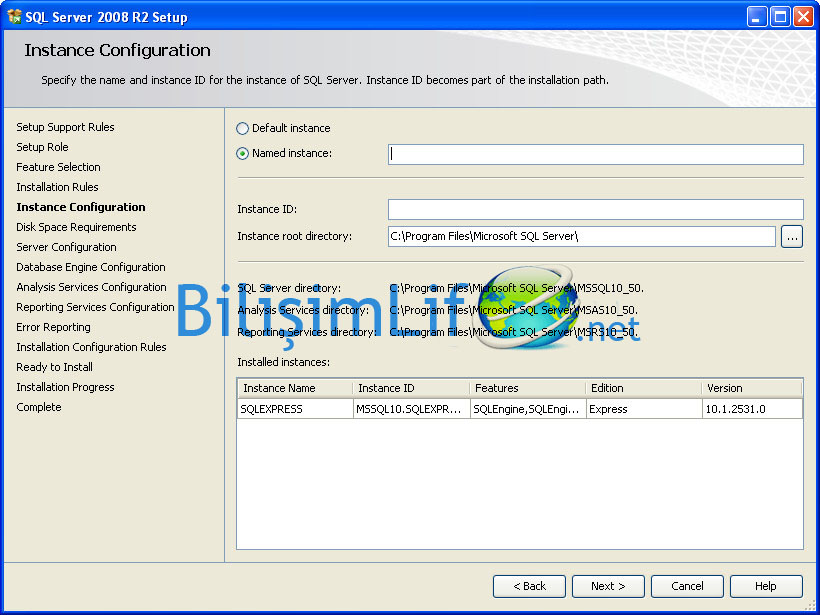This screenshot has height=615, width=820.
Task: Click the Named instance text field
Action: click(596, 154)
